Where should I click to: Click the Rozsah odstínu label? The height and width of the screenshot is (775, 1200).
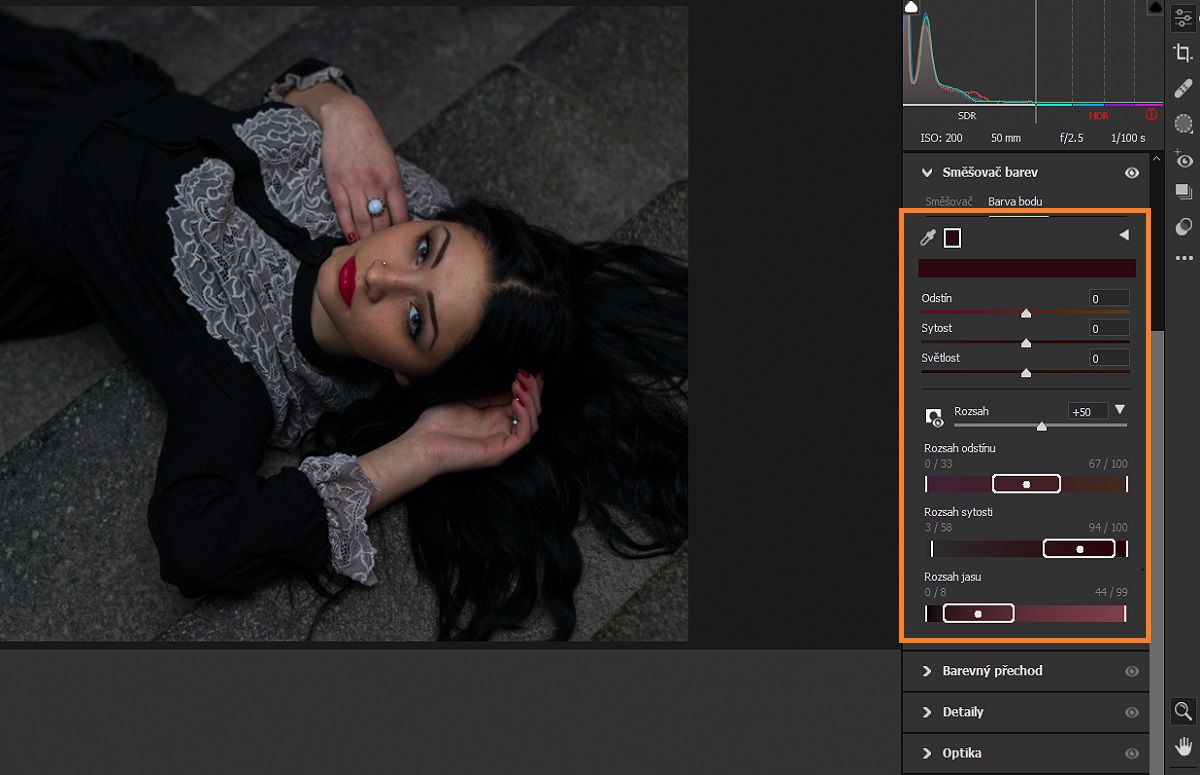[959, 448]
